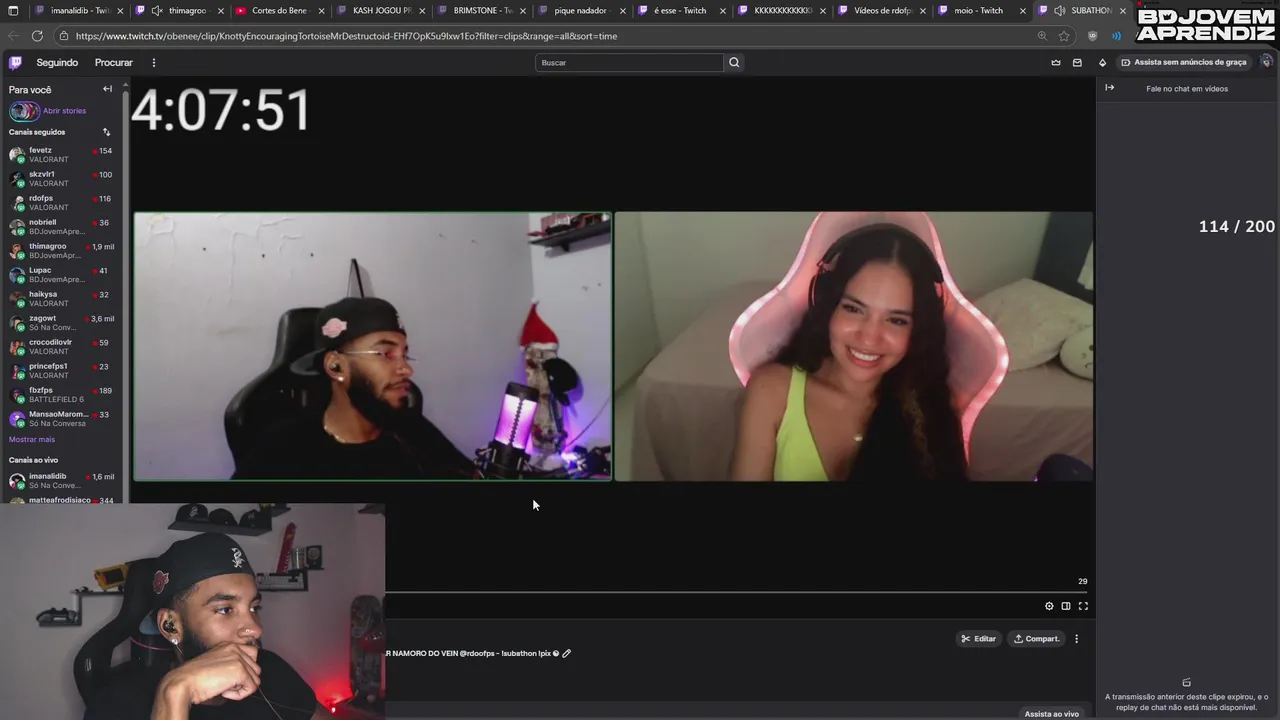The width and height of the screenshot is (1280, 720).
Task: Open the bits diamond icon
Action: 1102,62
